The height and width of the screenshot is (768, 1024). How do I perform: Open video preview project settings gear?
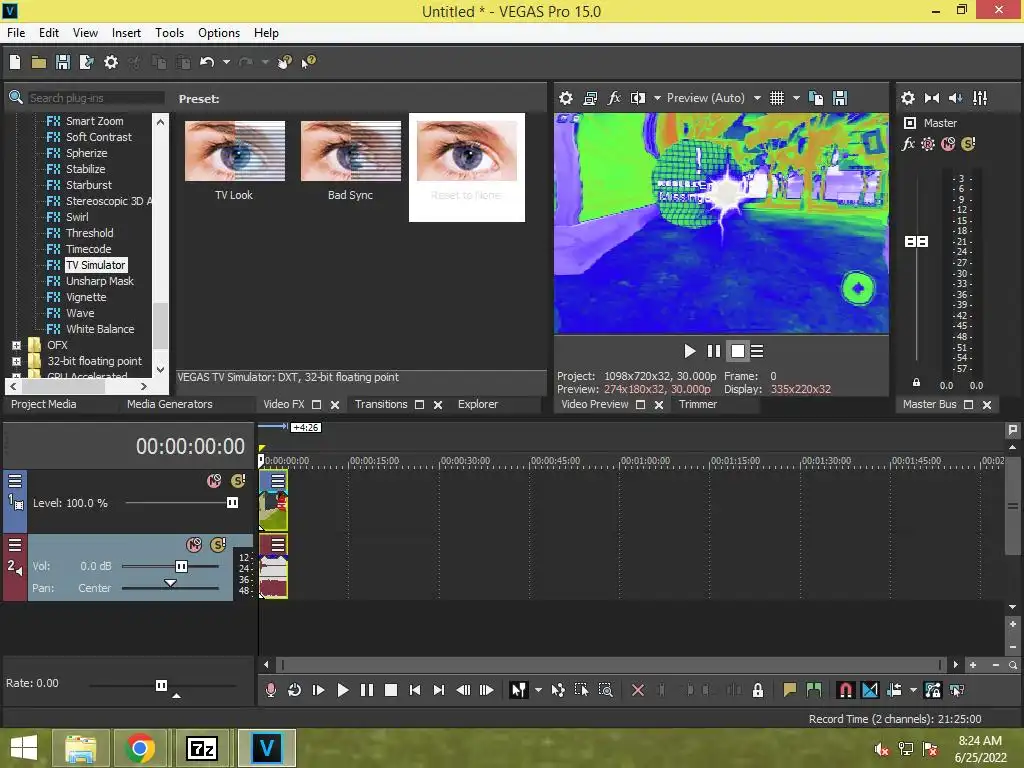pyautogui.click(x=566, y=98)
